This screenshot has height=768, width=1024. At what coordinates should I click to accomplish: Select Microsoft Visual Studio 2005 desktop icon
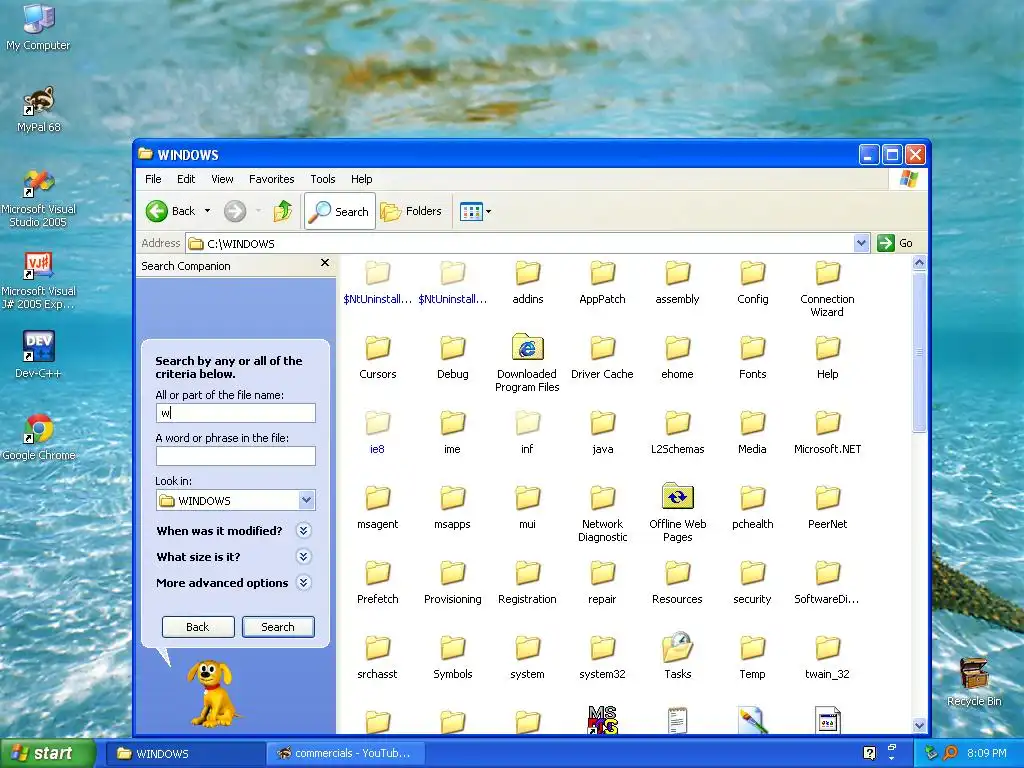pos(38,198)
